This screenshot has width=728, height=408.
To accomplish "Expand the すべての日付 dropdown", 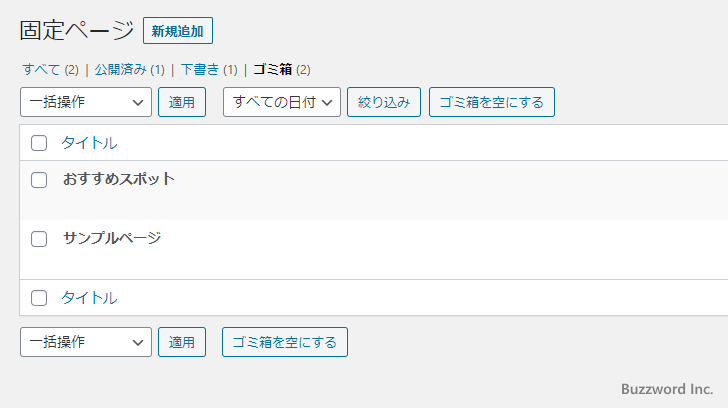I will click(281, 102).
